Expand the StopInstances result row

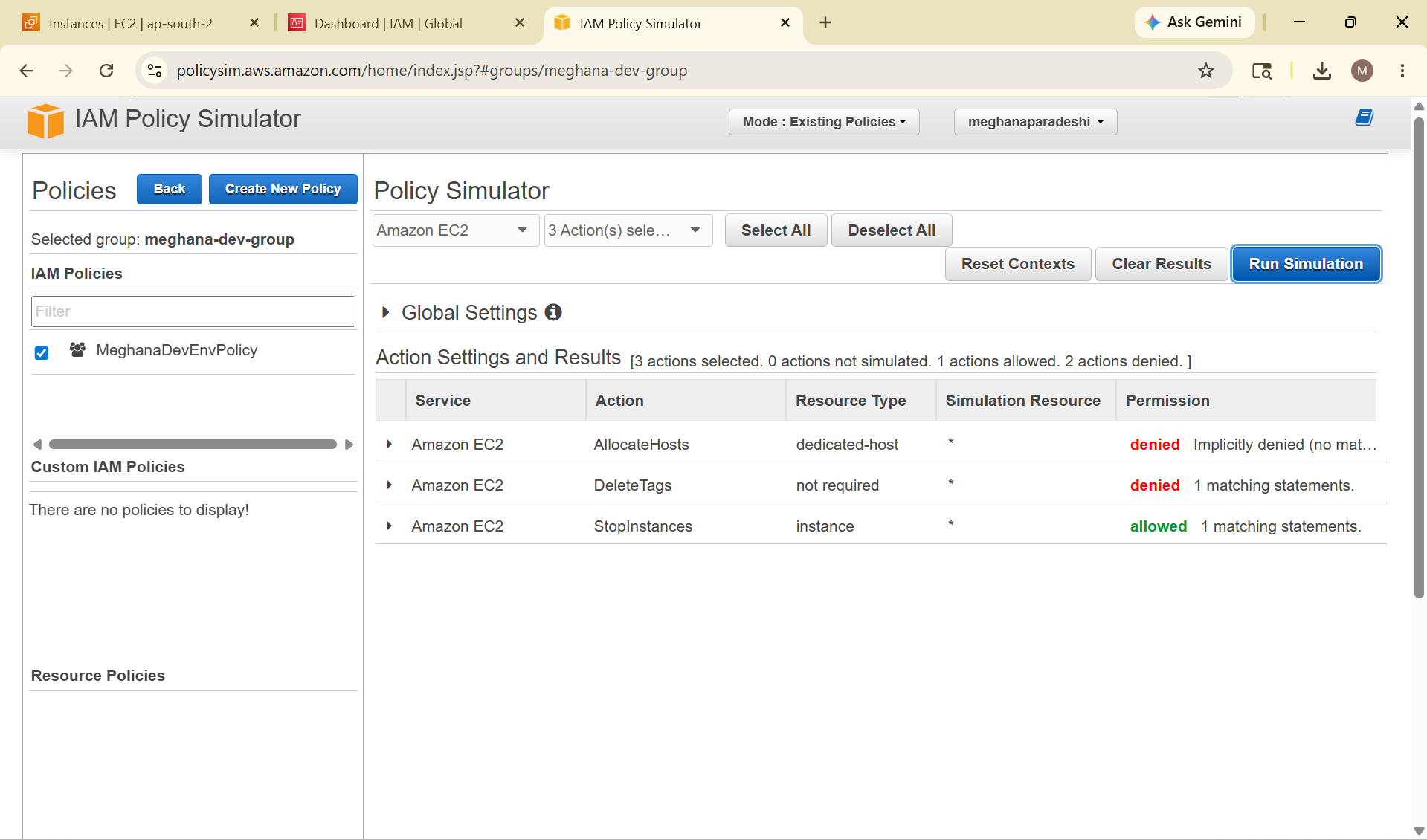(389, 526)
